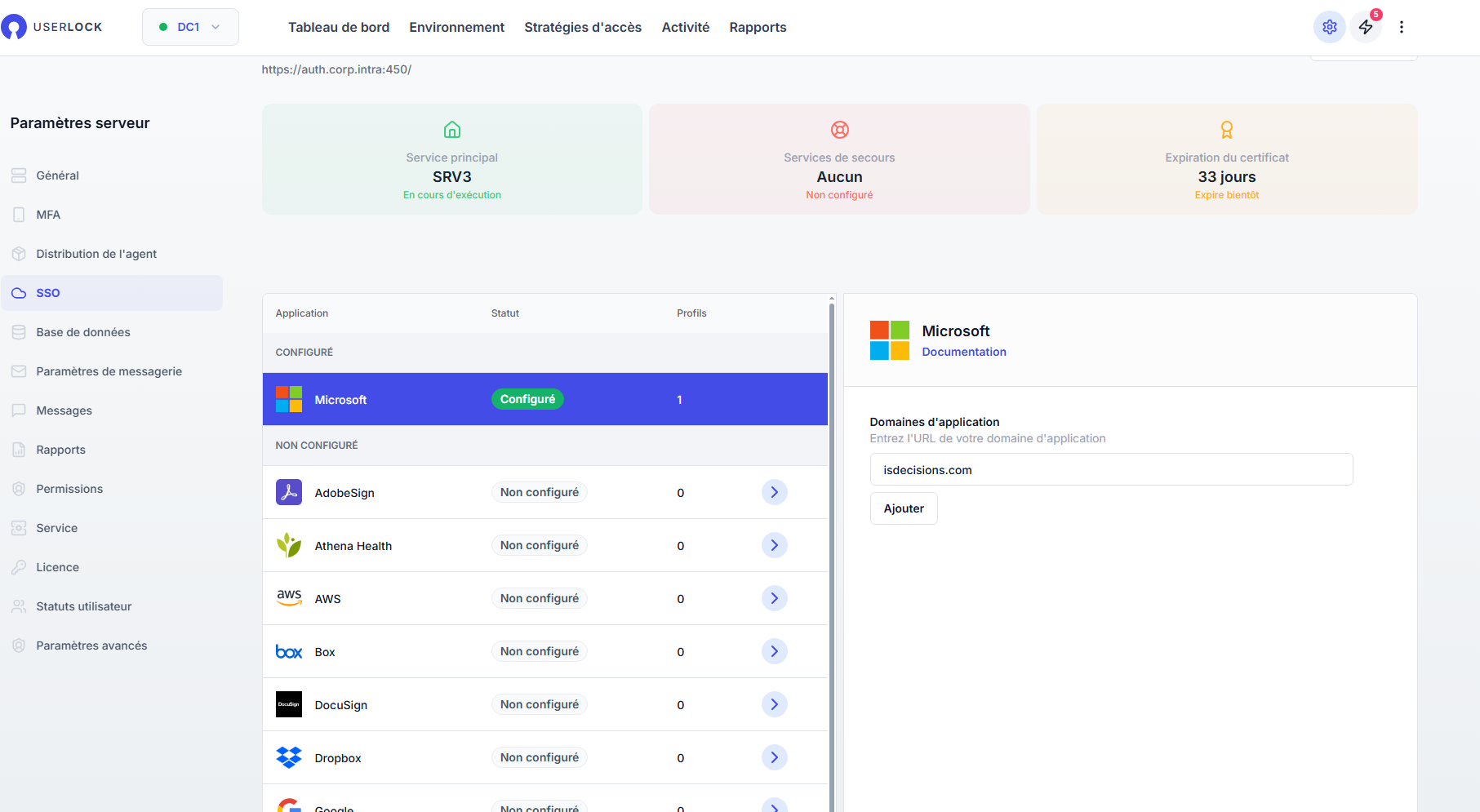Select the Dropbox application icon
The width and height of the screenshot is (1480, 812).
(289, 757)
